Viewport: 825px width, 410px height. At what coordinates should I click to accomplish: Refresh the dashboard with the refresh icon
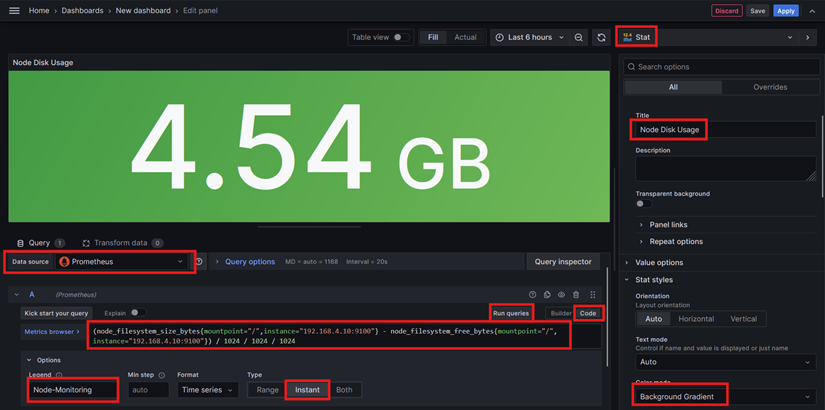[x=601, y=37]
